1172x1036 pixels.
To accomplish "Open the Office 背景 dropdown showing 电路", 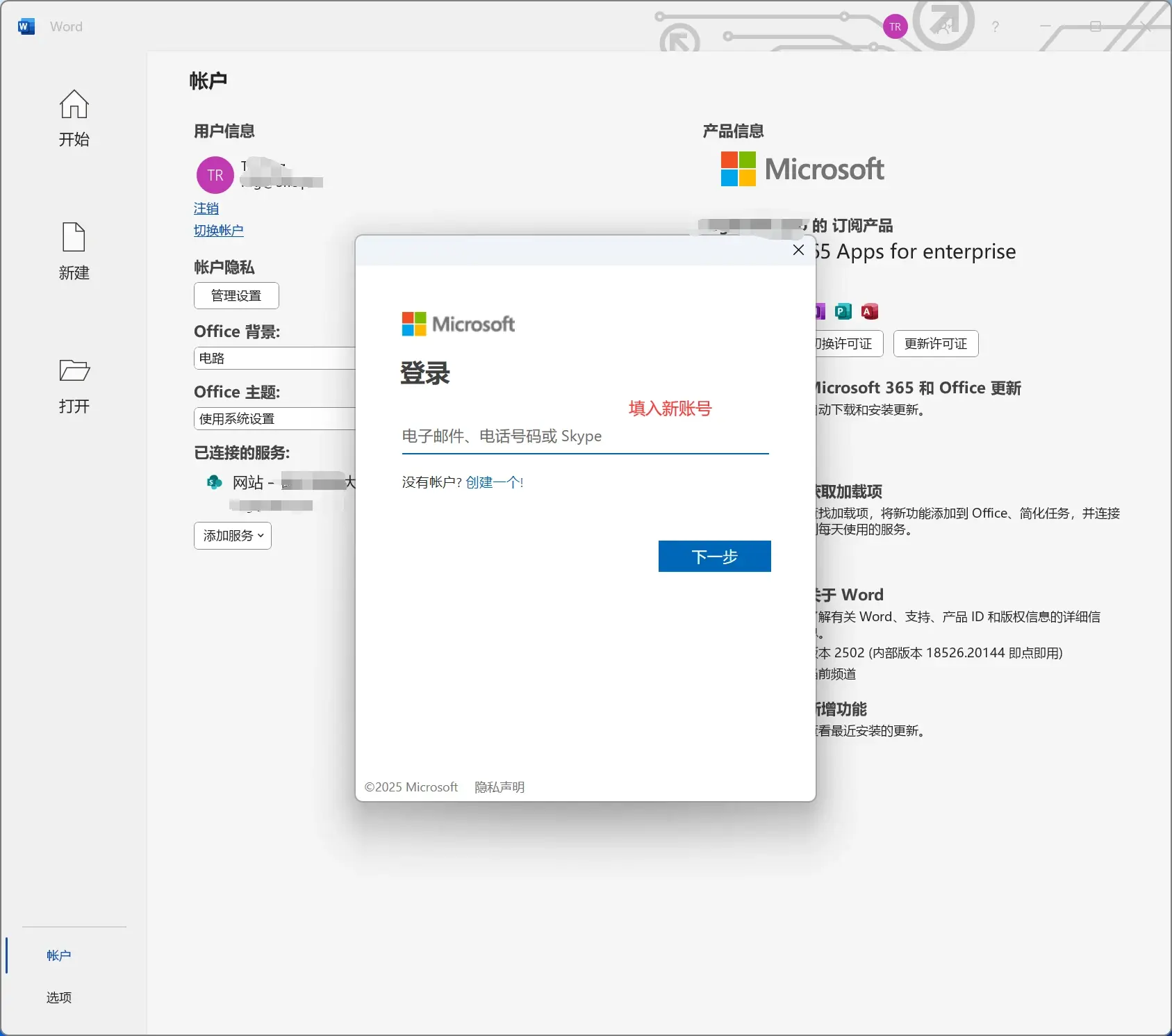I will [x=274, y=358].
